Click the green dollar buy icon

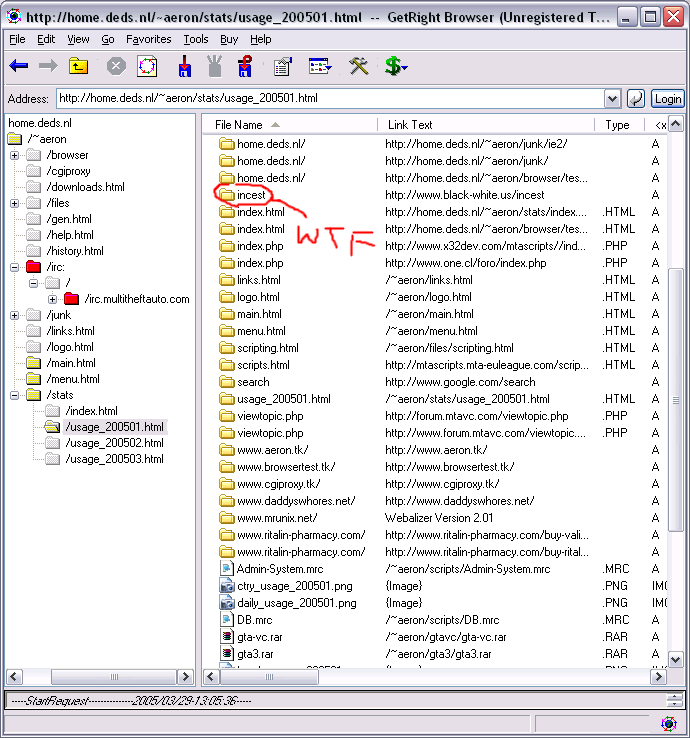pyautogui.click(x=393, y=66)
